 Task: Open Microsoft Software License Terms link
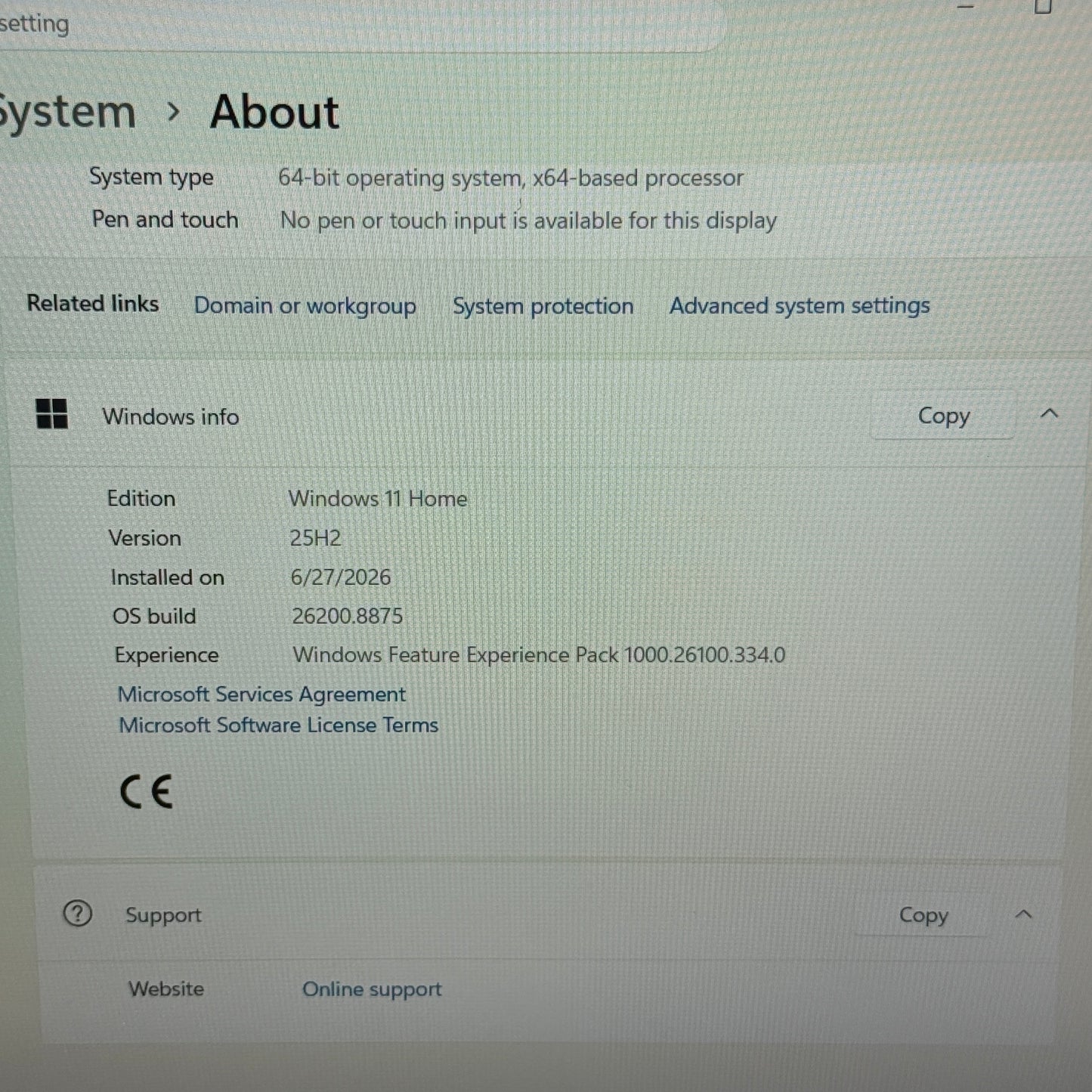pyautogui.click(x=278, y=725)
